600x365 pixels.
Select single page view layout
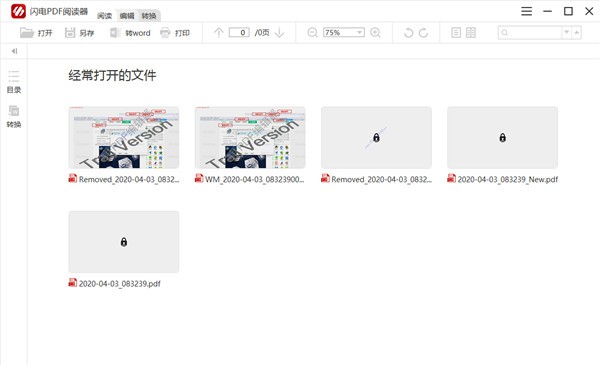pos(456,33)
